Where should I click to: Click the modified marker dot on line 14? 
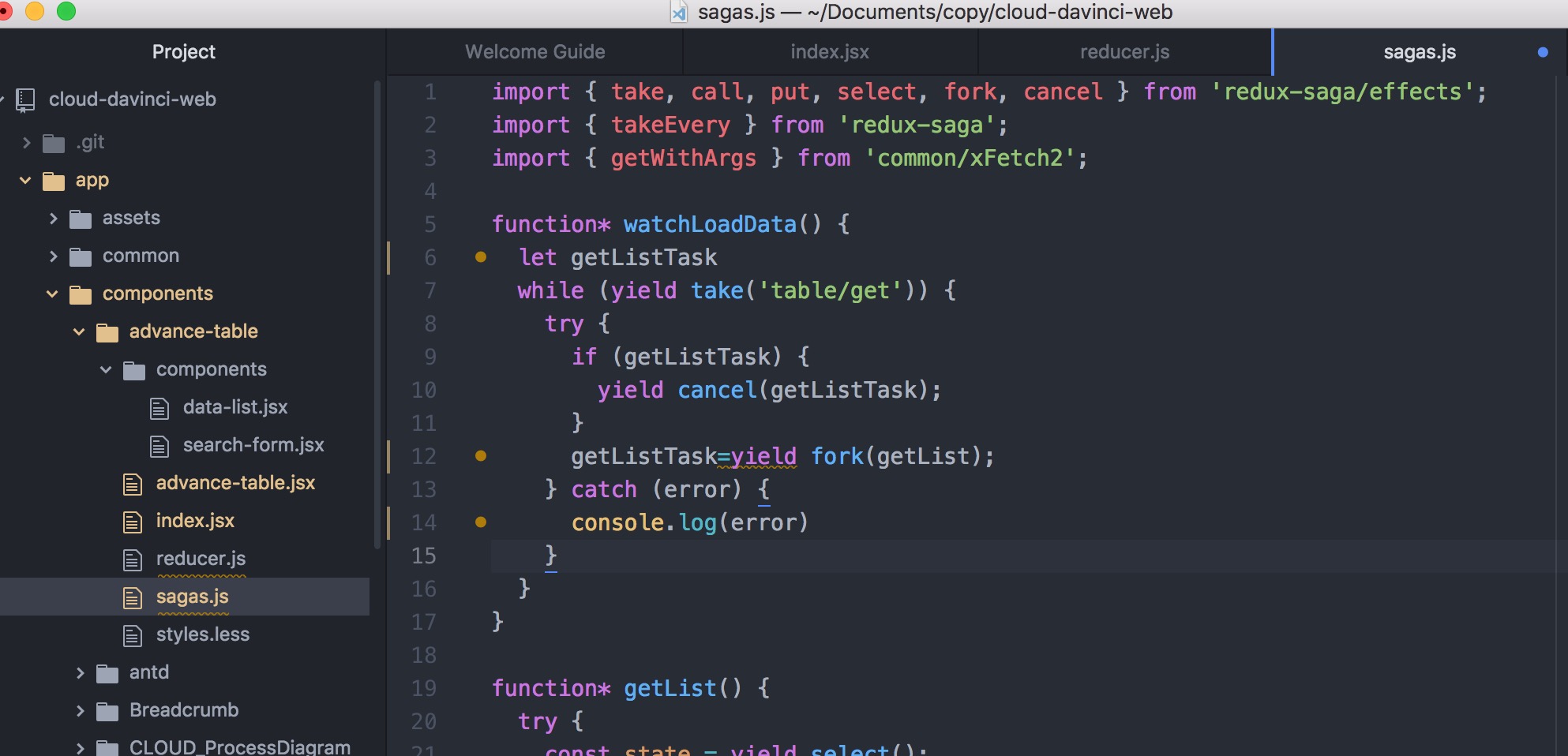tap(481, 522)
